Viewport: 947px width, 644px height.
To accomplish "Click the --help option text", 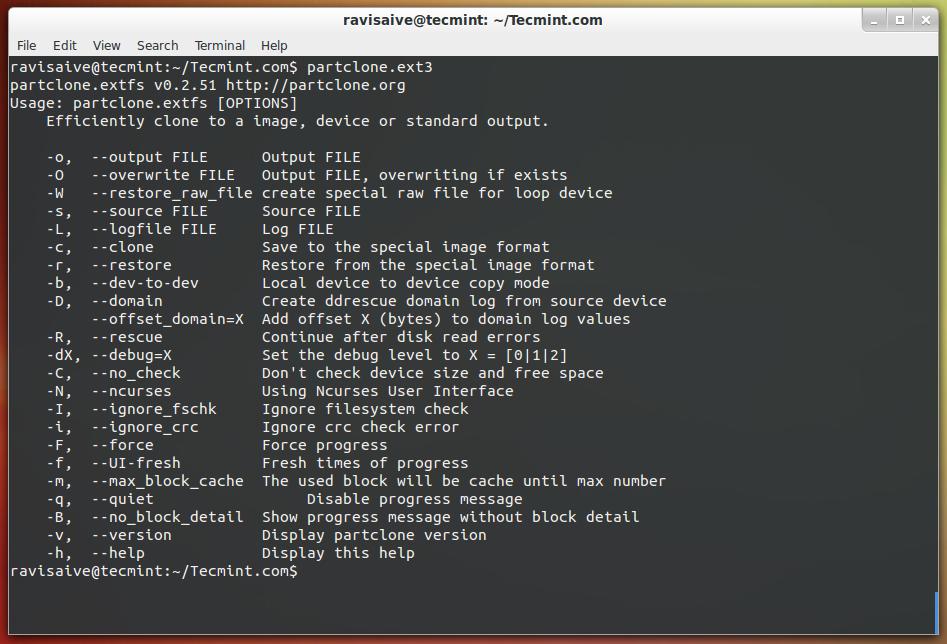I will tap(118, 553).
